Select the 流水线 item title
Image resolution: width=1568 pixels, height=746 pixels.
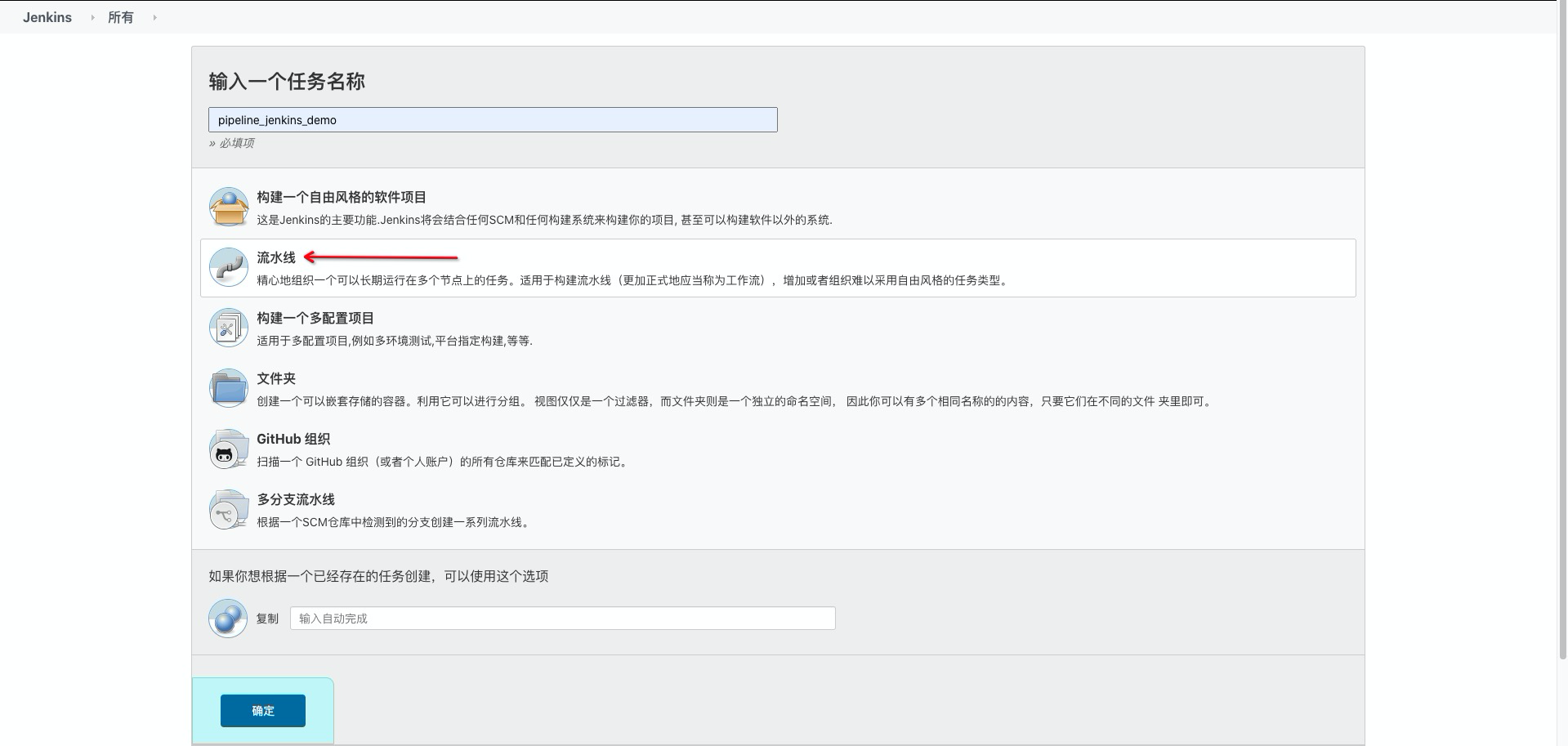(276, 257)
